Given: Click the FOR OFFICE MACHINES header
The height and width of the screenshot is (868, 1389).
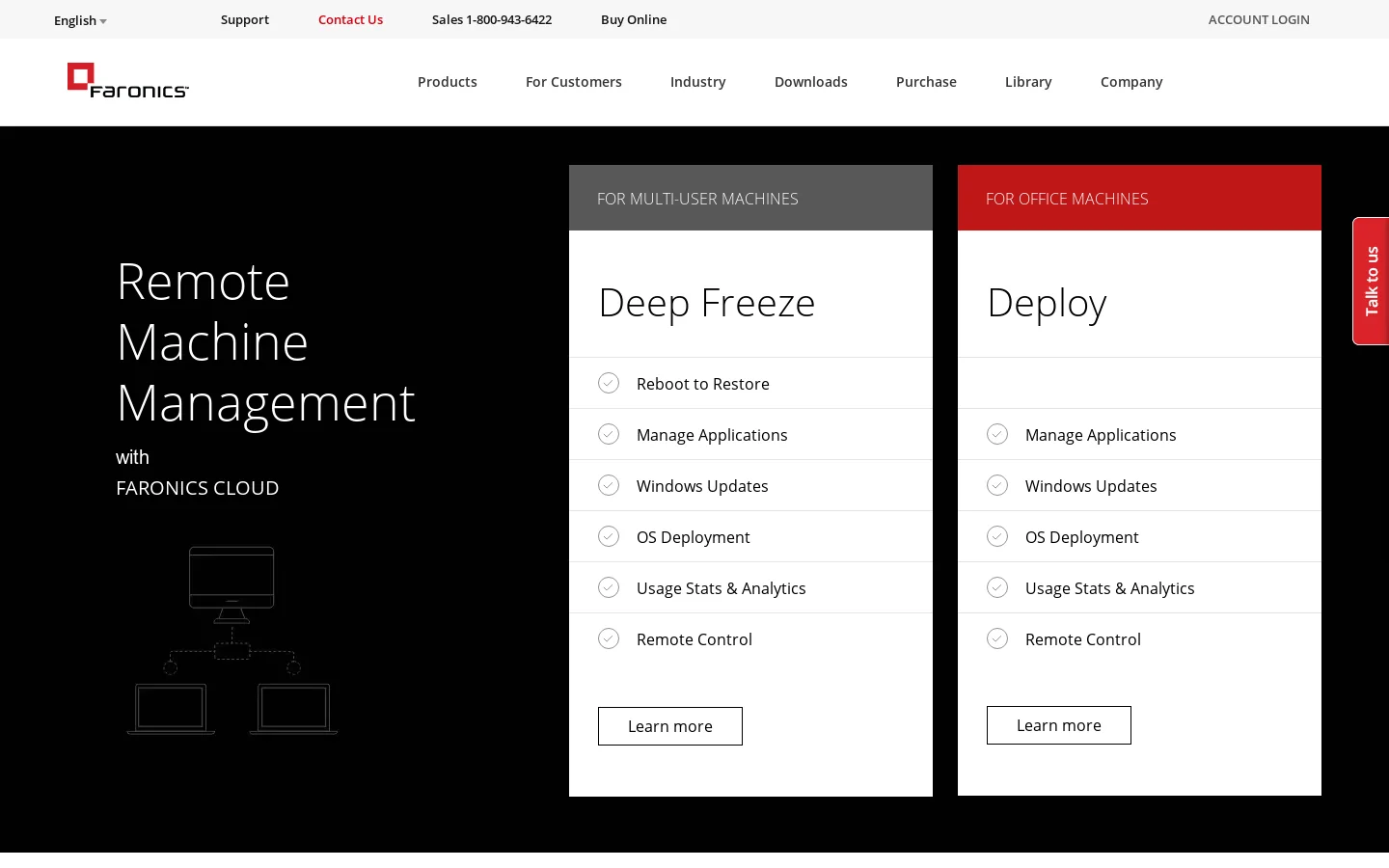Looking at the screenshot, I should (x=1139, y=198).
